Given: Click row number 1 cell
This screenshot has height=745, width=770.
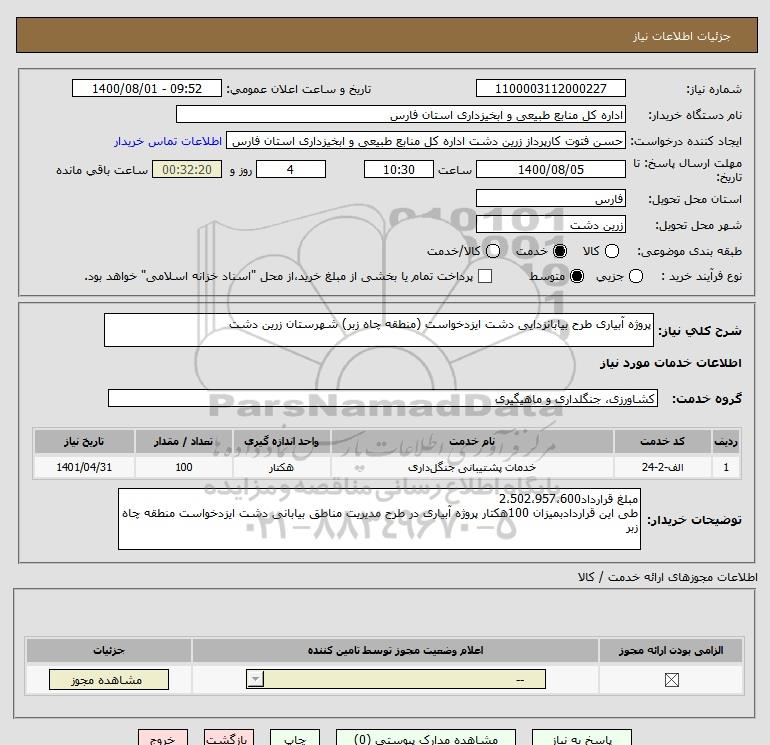Looking at the screenshot, I should pyautogui.click(x=726, y=467).
